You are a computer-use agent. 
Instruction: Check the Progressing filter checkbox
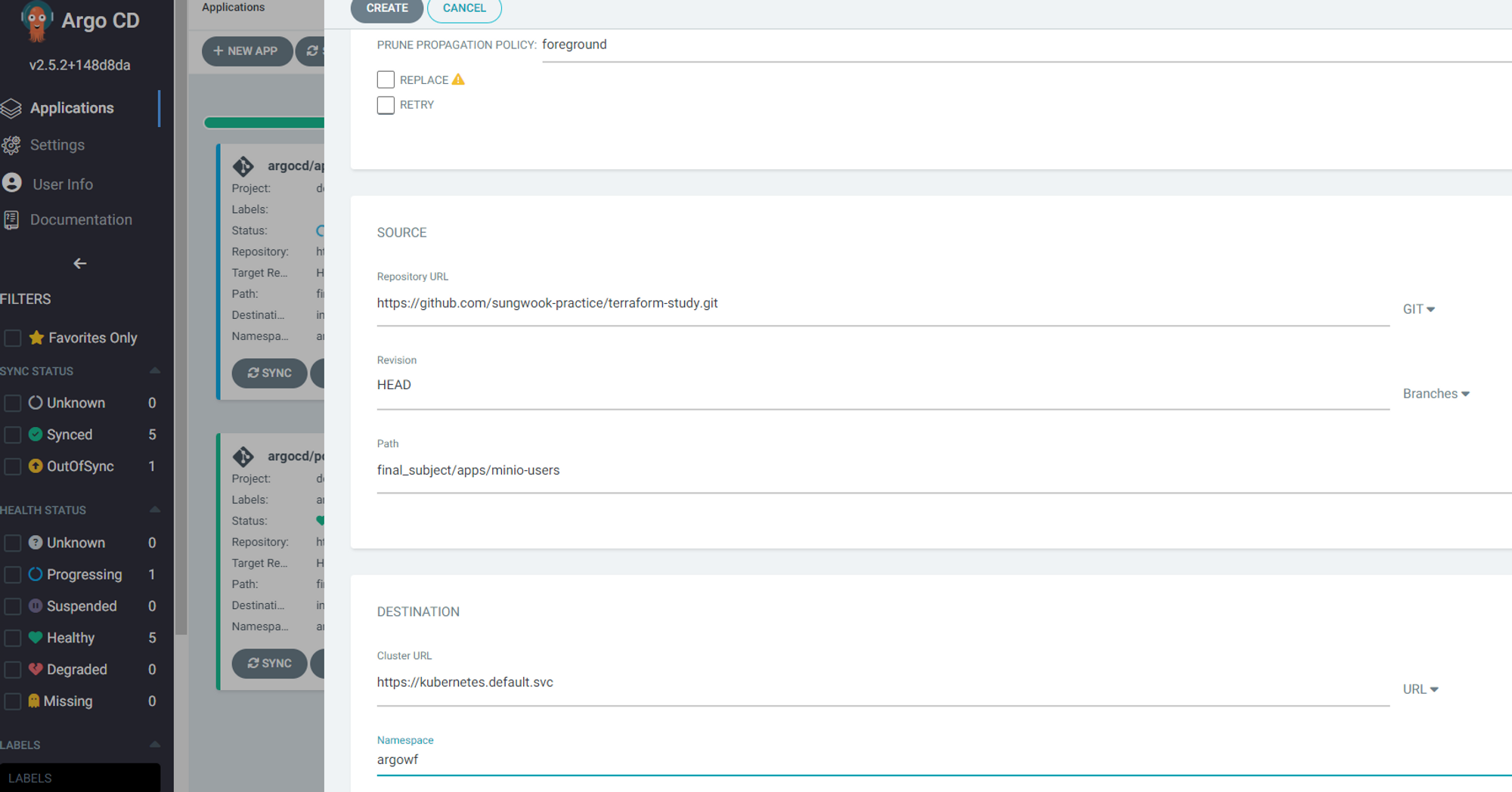click(x=13, y=574)
